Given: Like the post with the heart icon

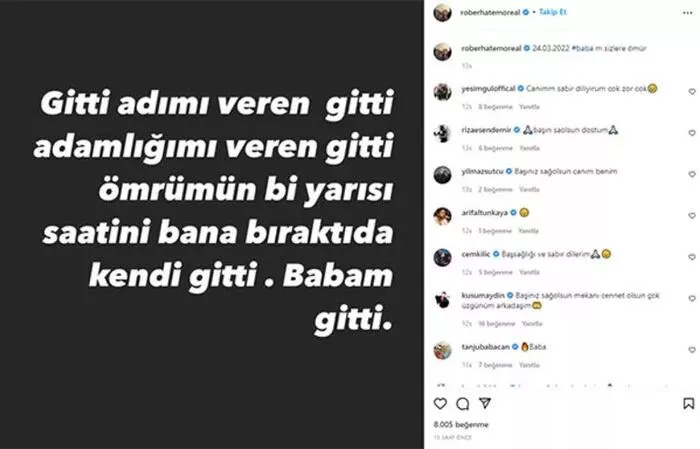Looking at the screenshot, I should pyautogui.click(x=440, y=403).
